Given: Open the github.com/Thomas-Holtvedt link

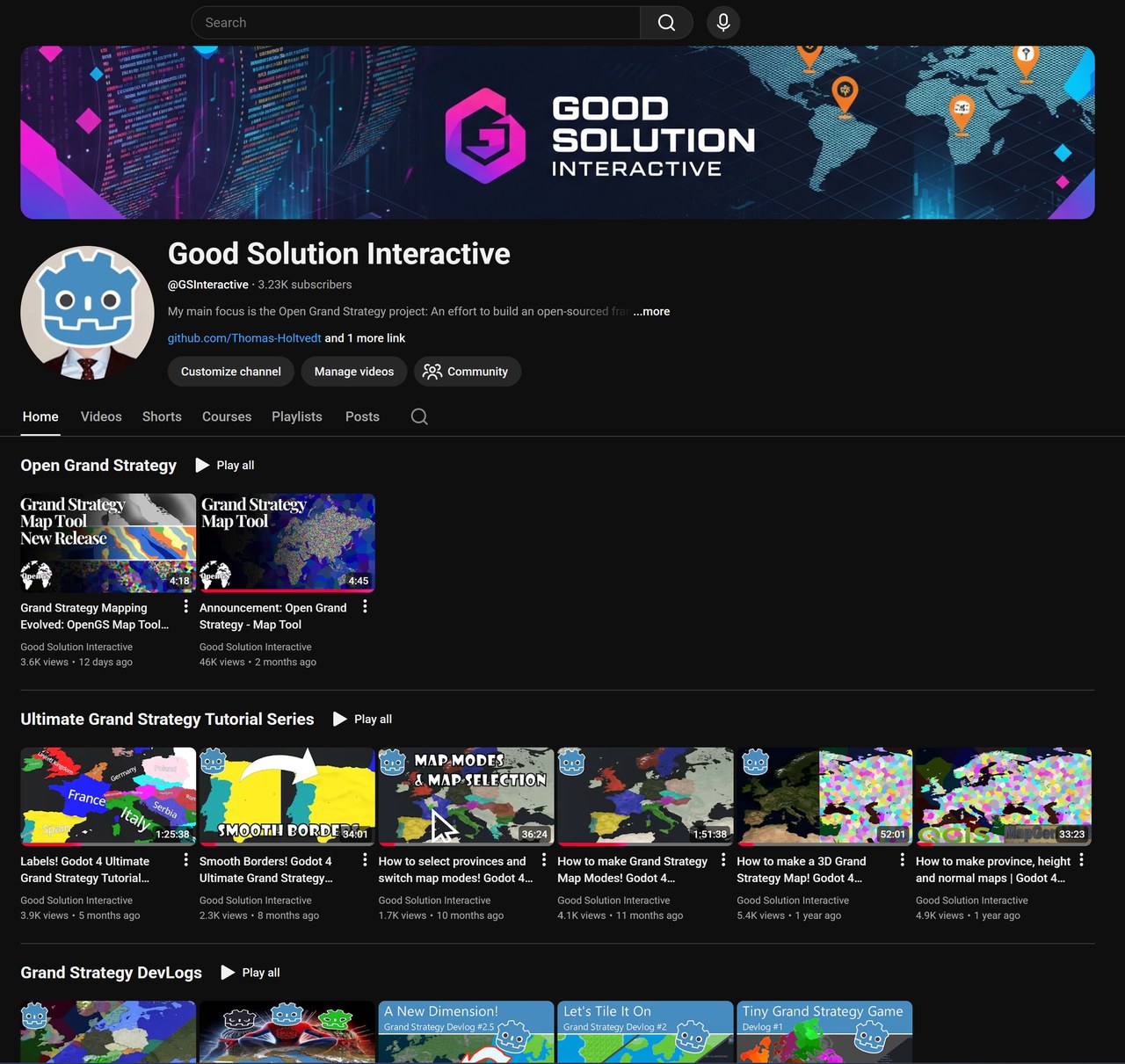Looking at the screenshot, I should [243, 337].
